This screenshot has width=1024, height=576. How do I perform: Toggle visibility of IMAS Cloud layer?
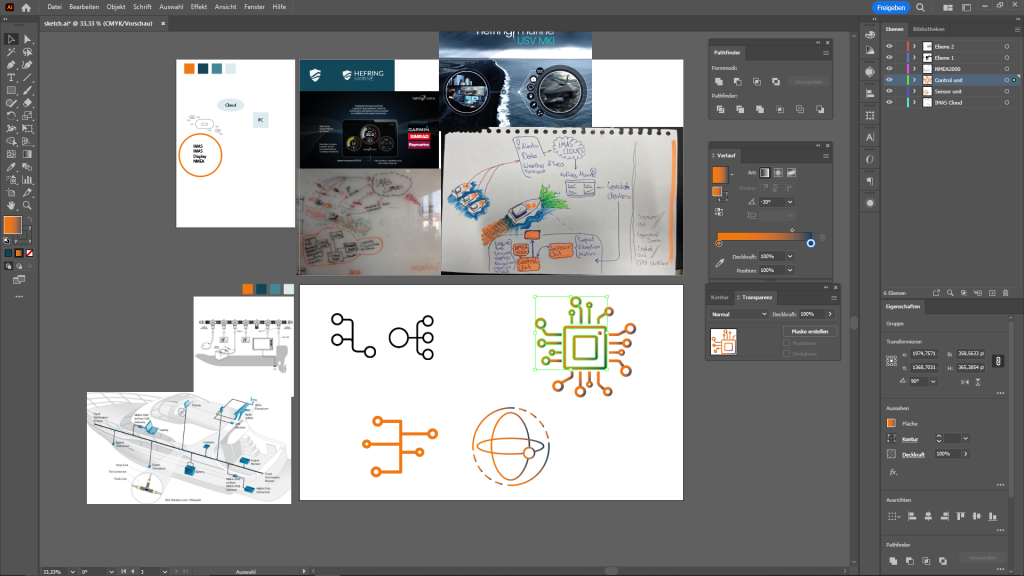click(x=889, y=102)
